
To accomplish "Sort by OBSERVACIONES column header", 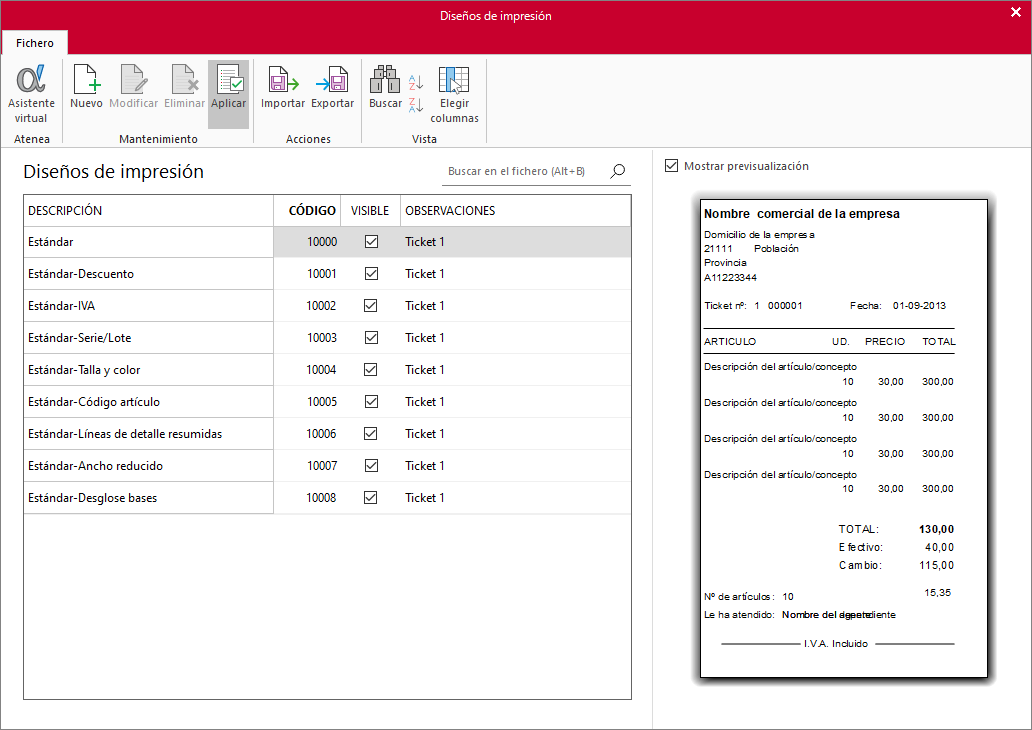I will (x=515, y=211).
